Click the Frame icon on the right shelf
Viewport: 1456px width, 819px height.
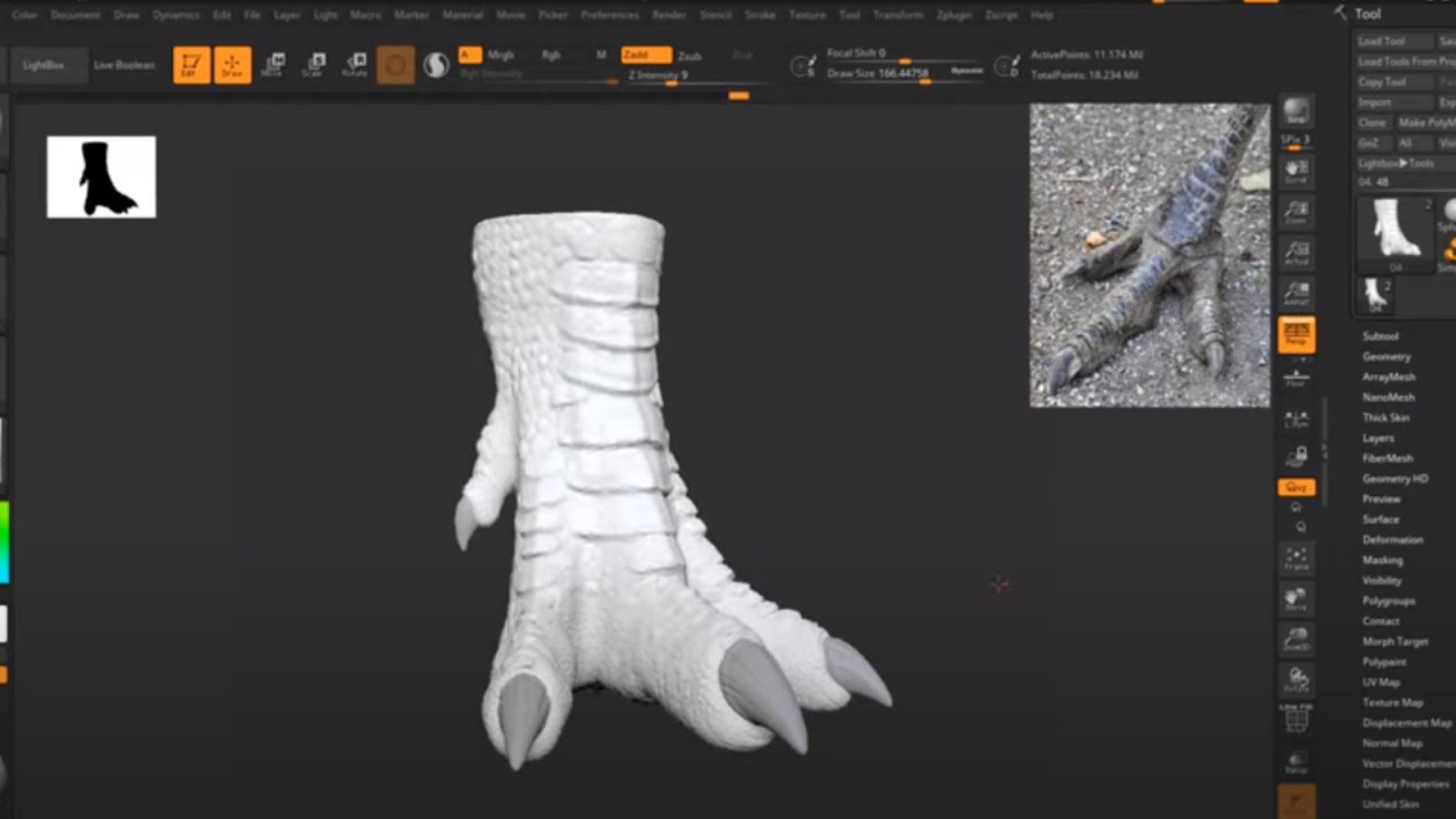coord(1297,559)
